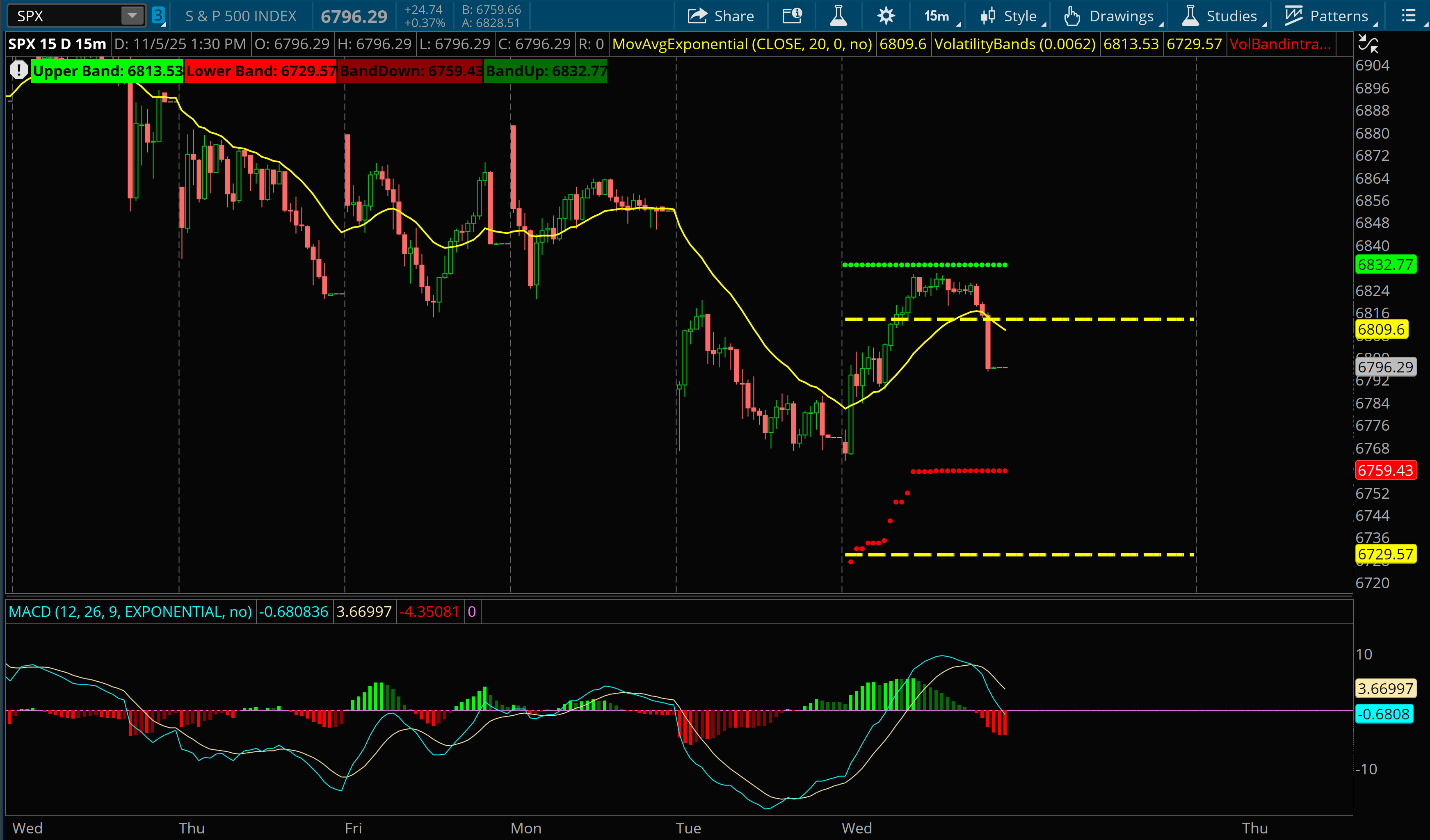Screen dimensions: 1430x840
Task: Click the L: 6796.29 low value
Action: 455,44
